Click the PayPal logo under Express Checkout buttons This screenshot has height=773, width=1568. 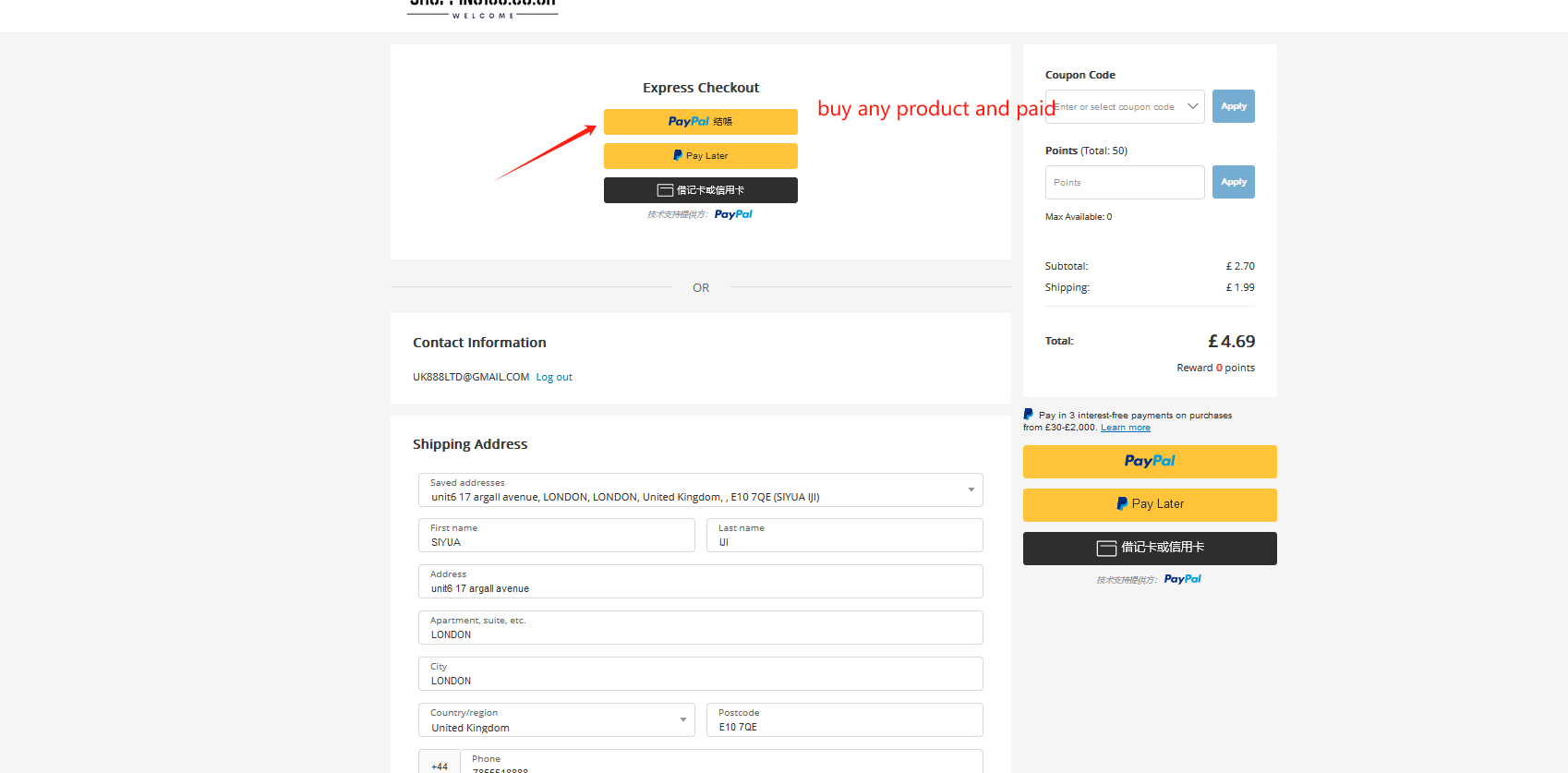(733, 214)
